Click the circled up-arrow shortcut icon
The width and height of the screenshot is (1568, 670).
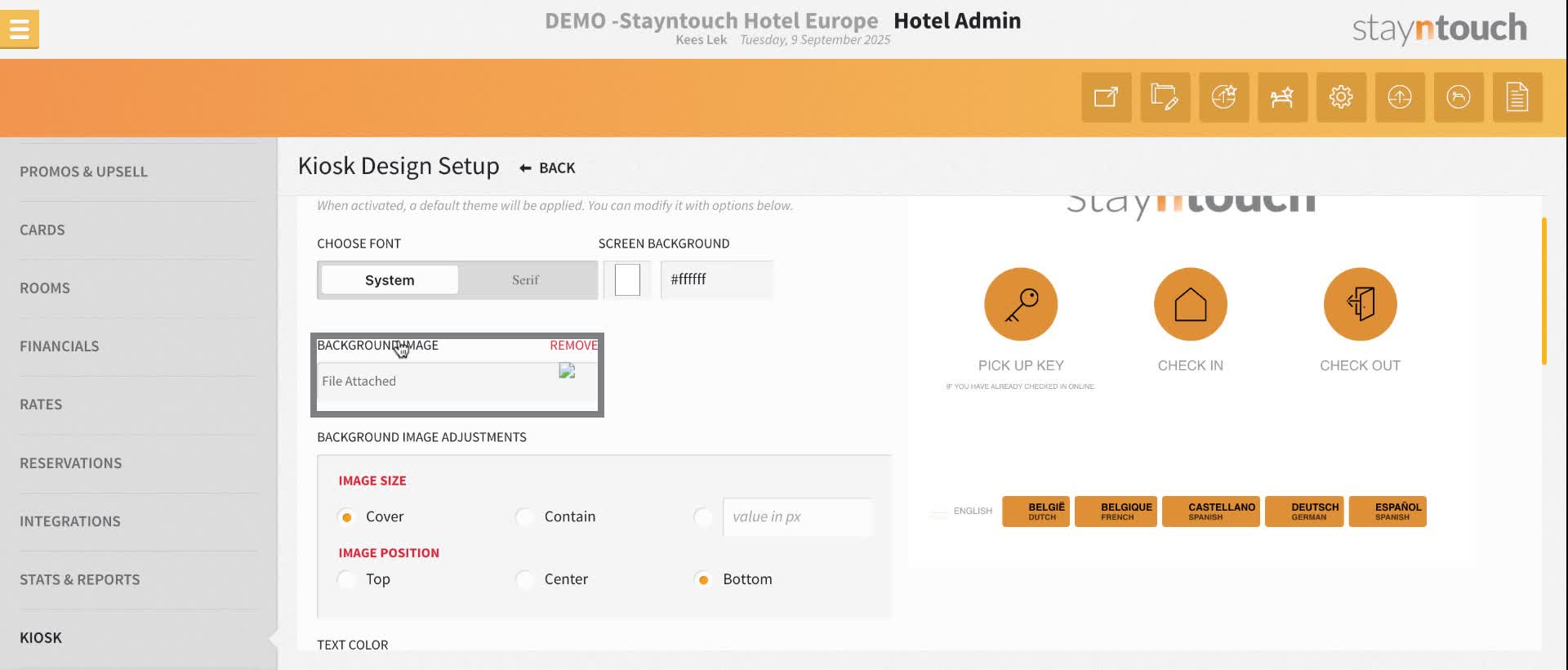tap(1401, 97)
